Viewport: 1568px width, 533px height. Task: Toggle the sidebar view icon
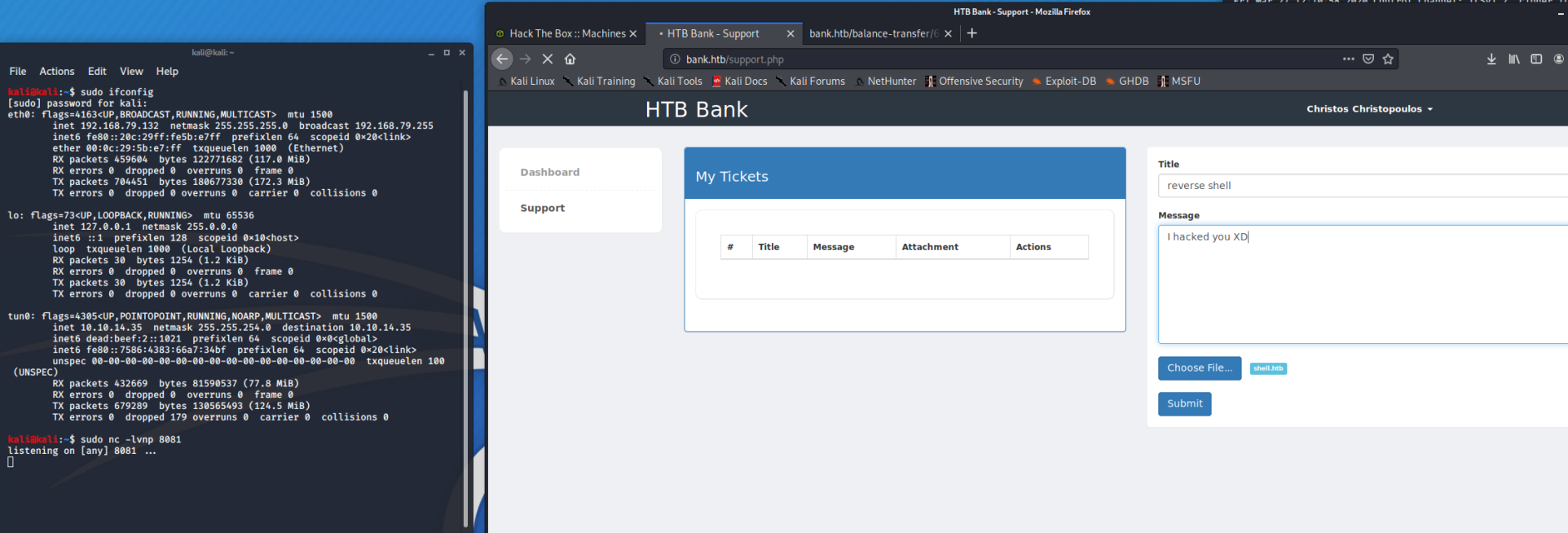[x=1536, y=59]
